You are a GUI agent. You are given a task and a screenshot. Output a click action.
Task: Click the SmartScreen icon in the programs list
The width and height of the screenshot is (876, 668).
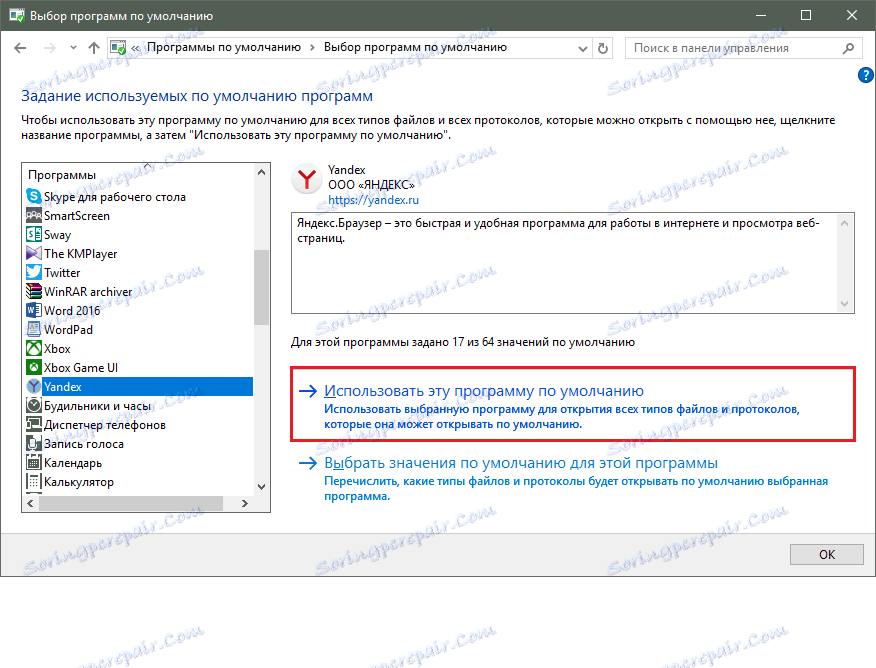(x=34, y=216)
